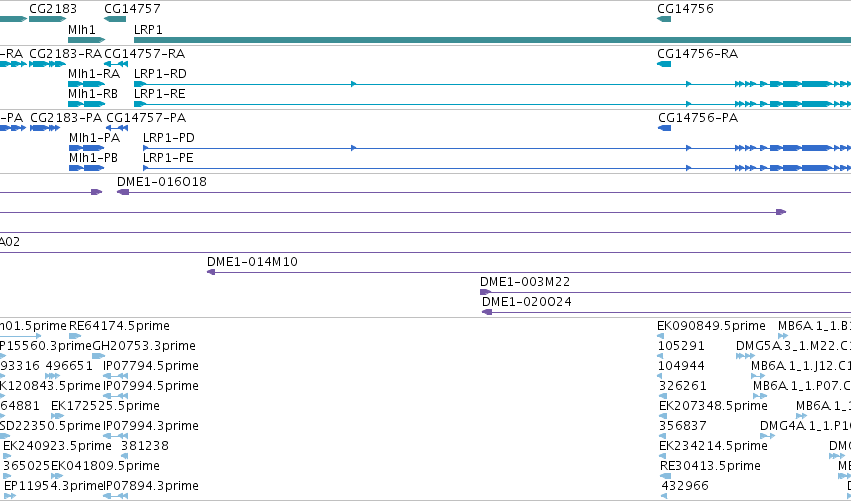Screen dimensions: 851x501
Task: Click the IP07894.3prime EST arrows
Action: point(116,496)
